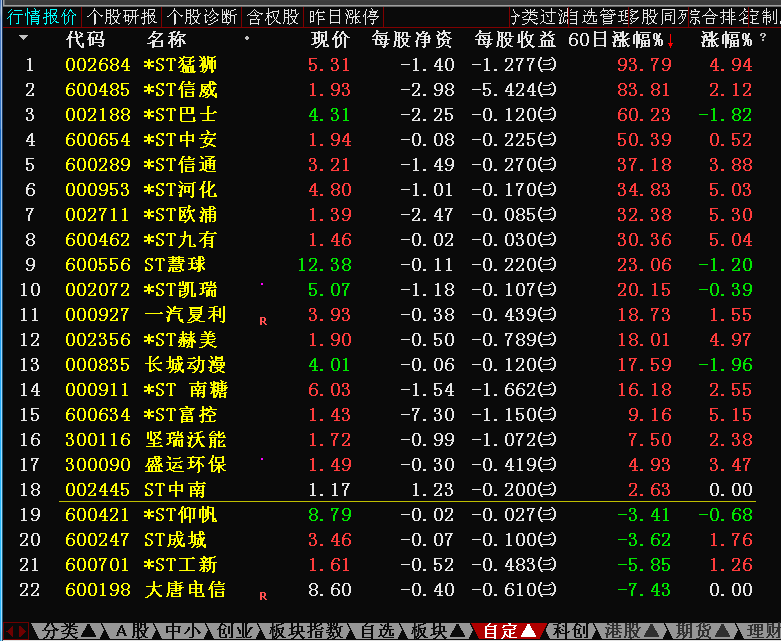Select the stock name *ST仰帆
The image size is (781, 641).
[180, 514]
